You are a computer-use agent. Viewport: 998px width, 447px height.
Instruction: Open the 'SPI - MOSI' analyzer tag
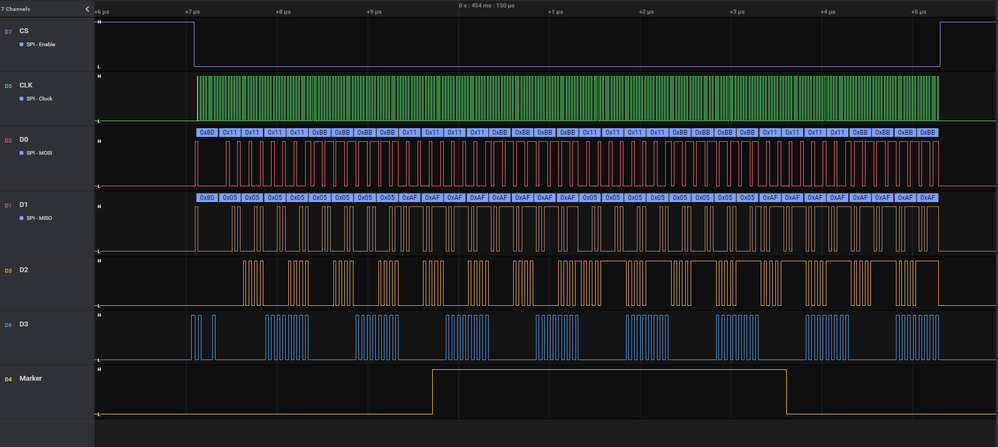pos(39,153)
